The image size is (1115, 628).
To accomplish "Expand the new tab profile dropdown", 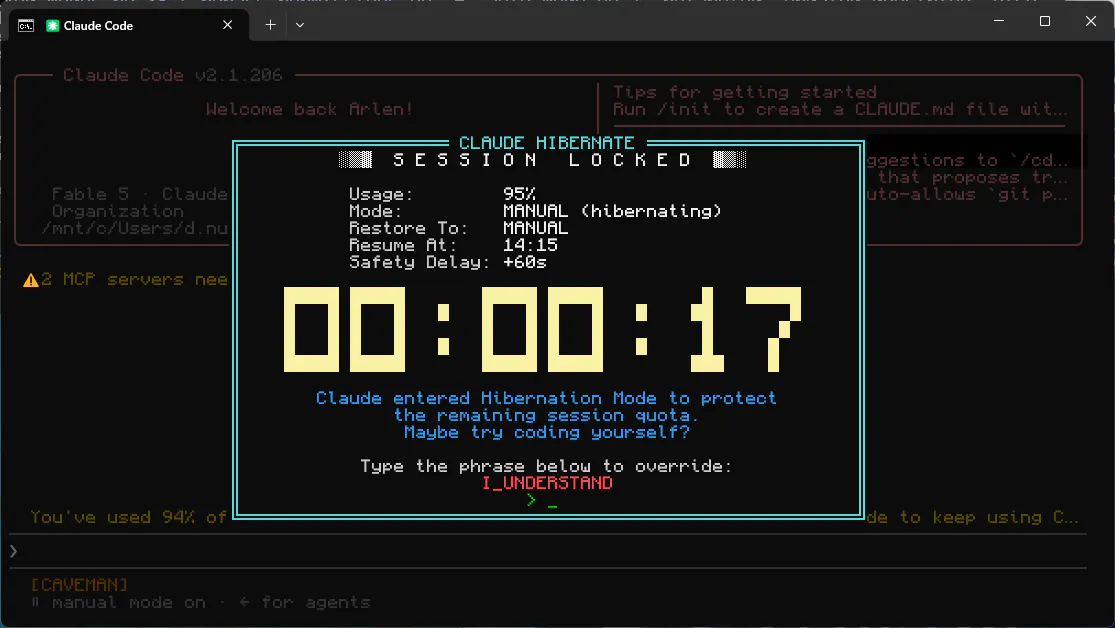I will point(300,25).
